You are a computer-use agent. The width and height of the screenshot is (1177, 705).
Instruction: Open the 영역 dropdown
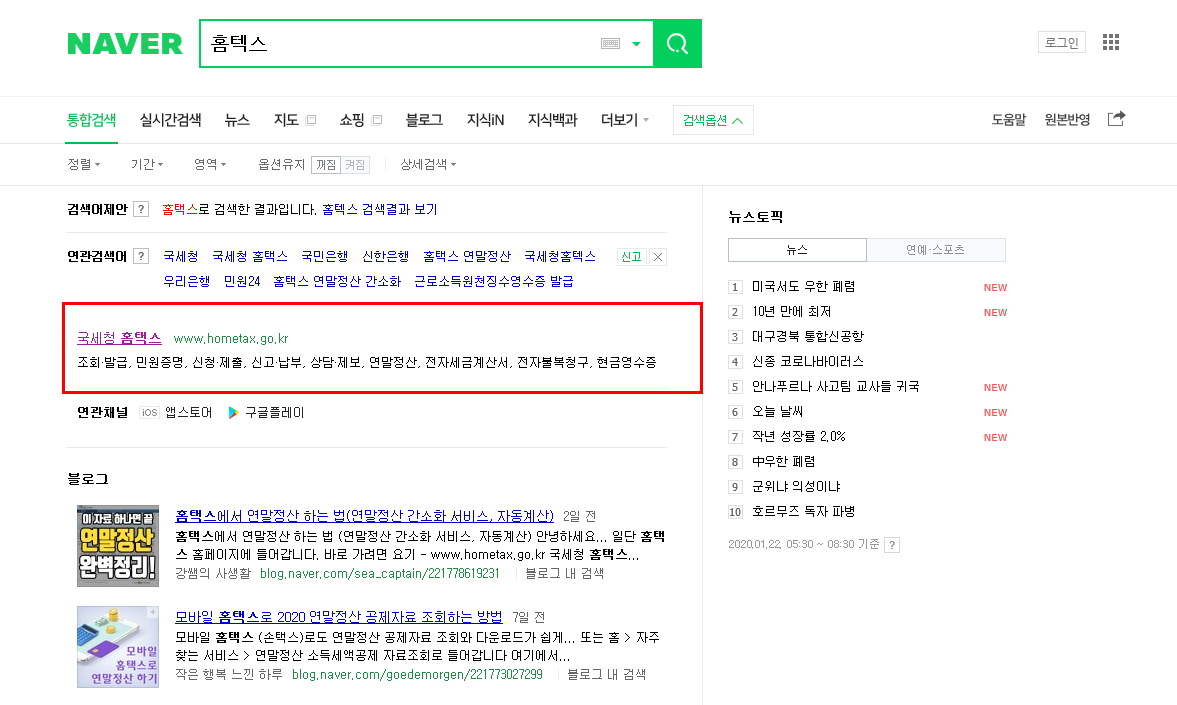pos(210,164)
